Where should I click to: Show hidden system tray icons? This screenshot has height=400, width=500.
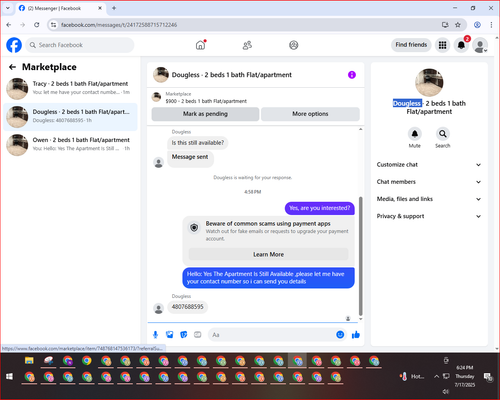click(436, 377)
